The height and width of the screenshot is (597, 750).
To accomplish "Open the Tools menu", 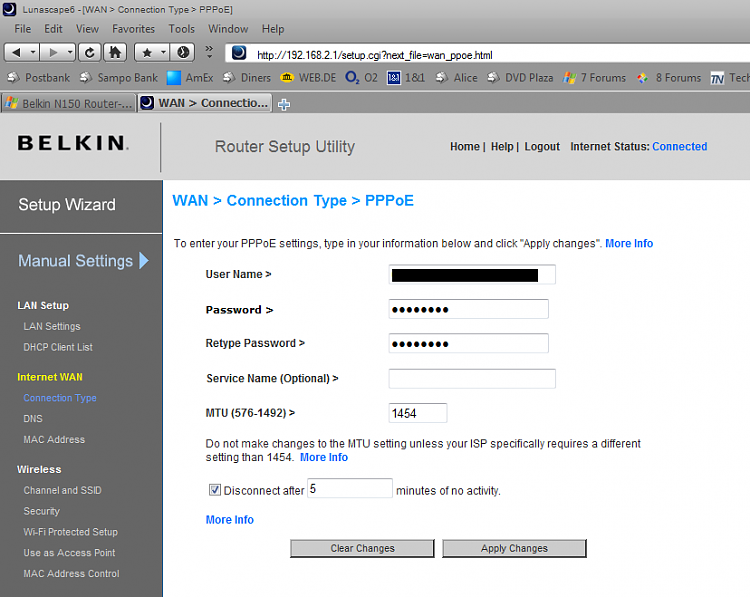I will coord(181,29).
